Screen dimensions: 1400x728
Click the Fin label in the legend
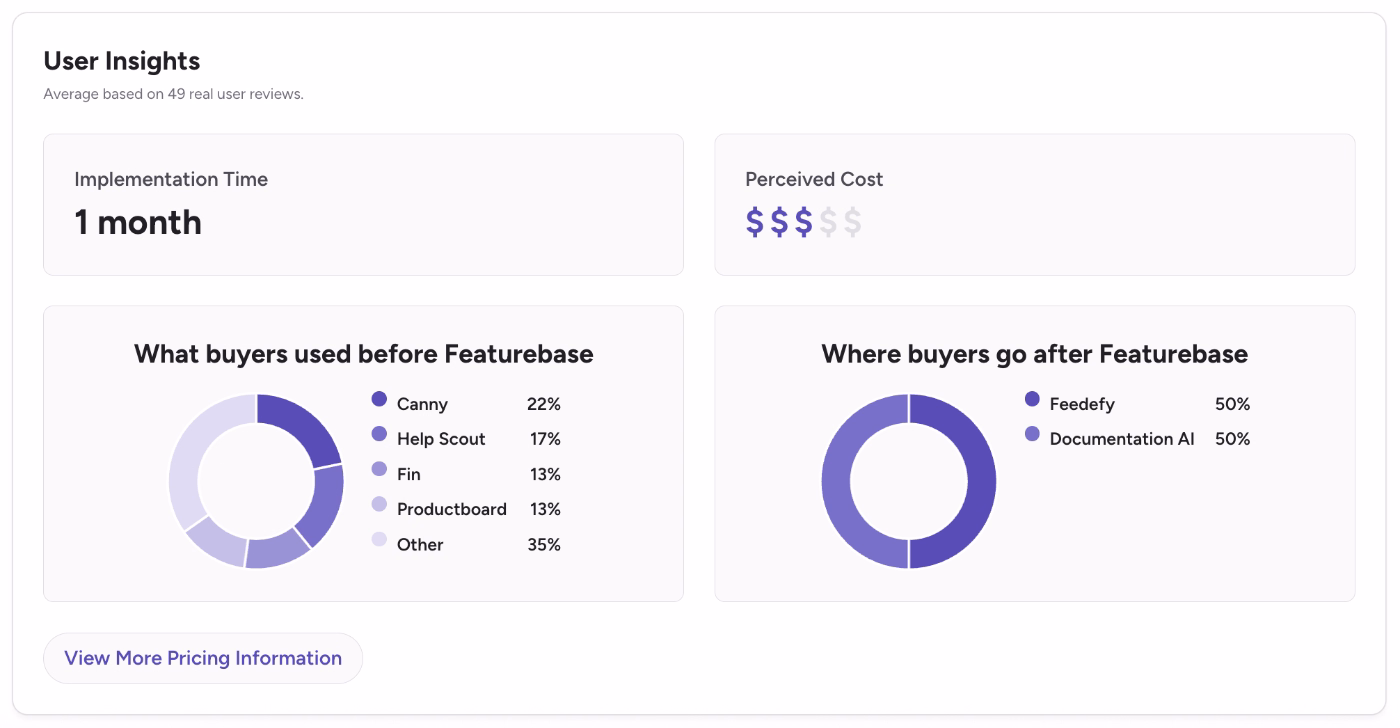coord(409,474)
